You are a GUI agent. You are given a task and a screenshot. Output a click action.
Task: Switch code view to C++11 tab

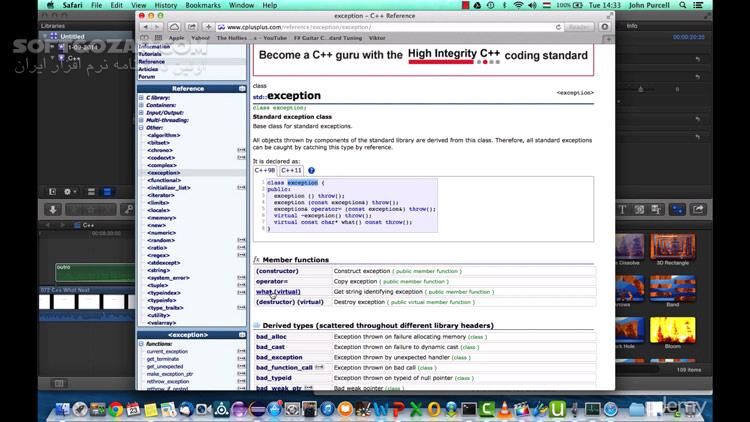tap(291, 170)
